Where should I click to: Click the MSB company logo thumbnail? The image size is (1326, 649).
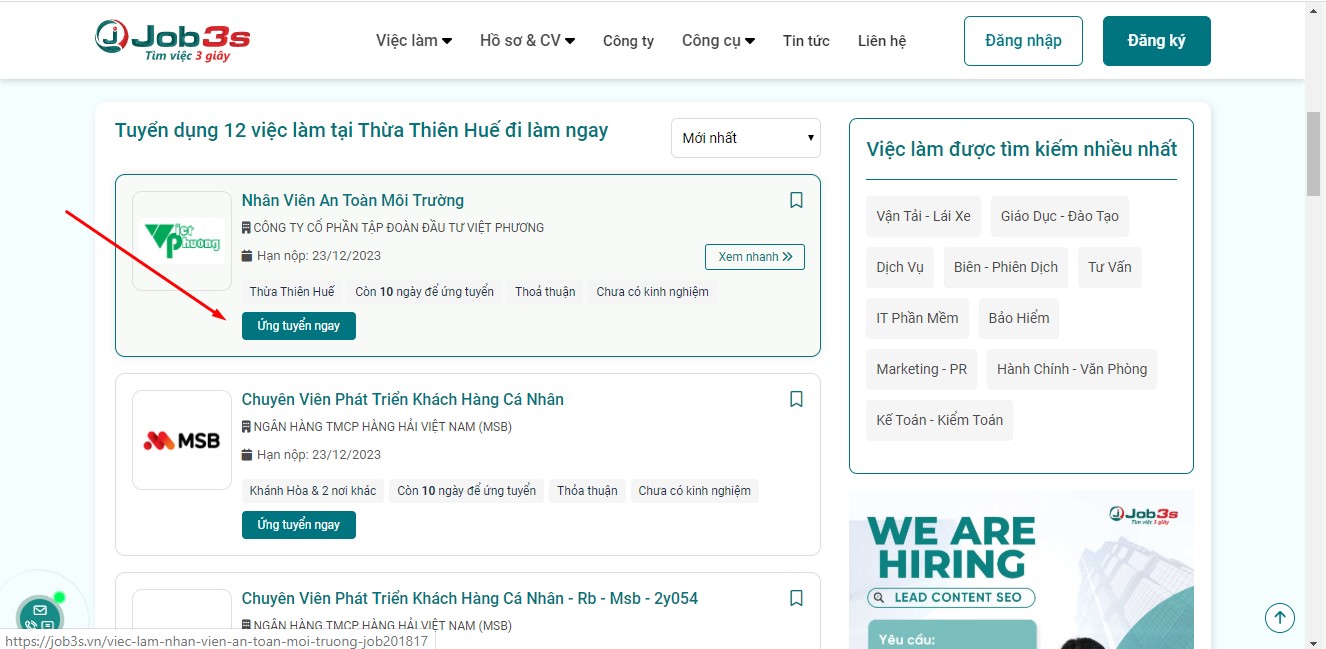(181, 440)
